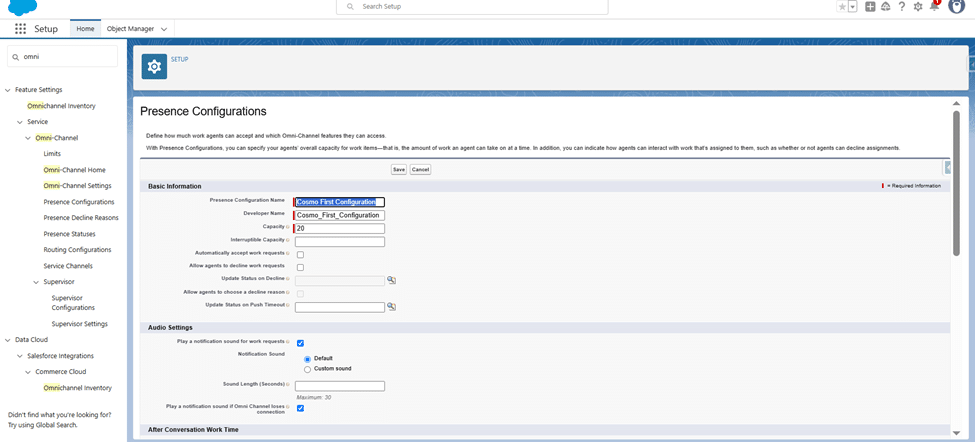Open the favorites list dropdown arrow
This screenshot has height=442, width=975.
coord(853,6)
